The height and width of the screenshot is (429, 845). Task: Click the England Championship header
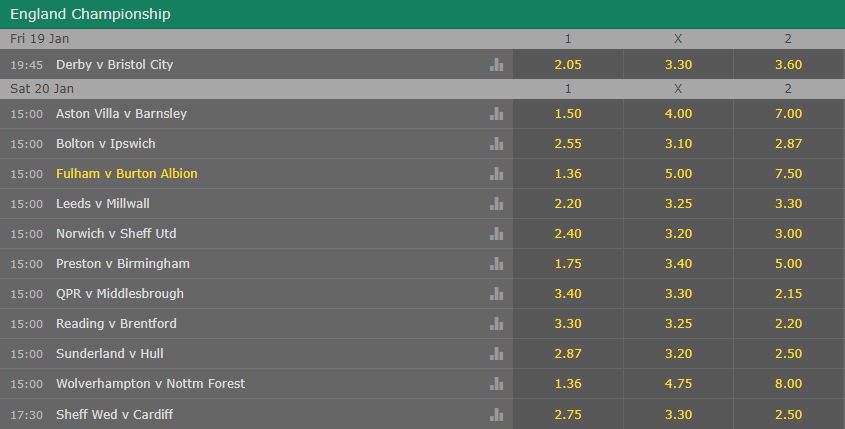point(90,14)
